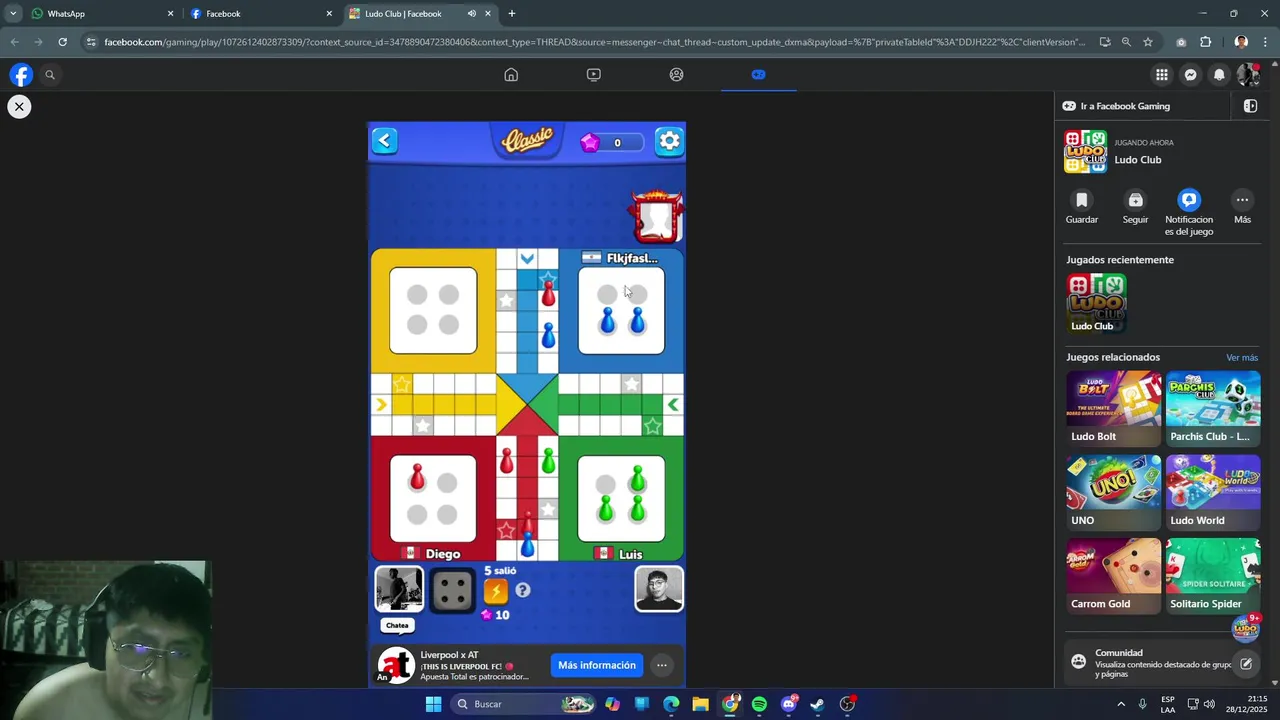1280x720 pixels.
Task: Click the Flkjfasl... player name
Action: pos(632,258)
